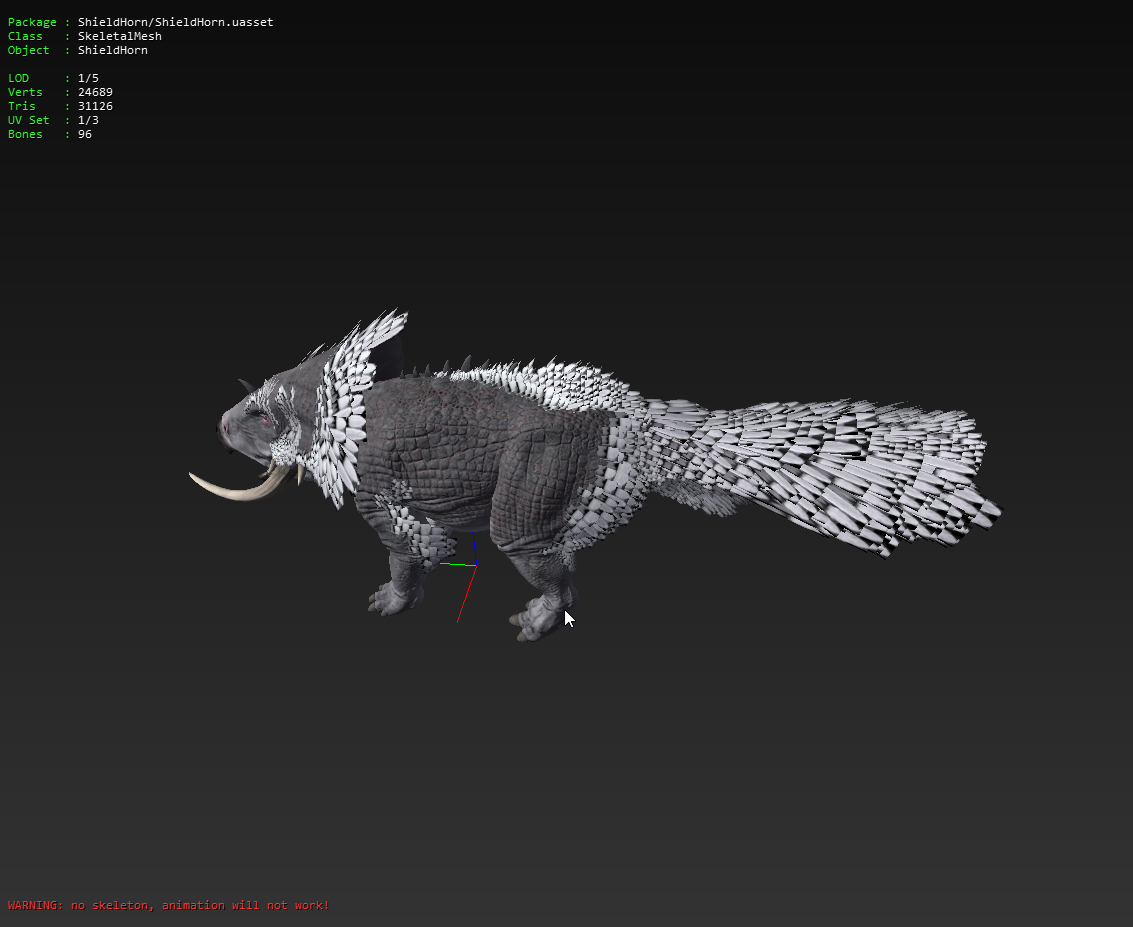Click the creature's red eye

pyautogui.click(x=265, y=420)
